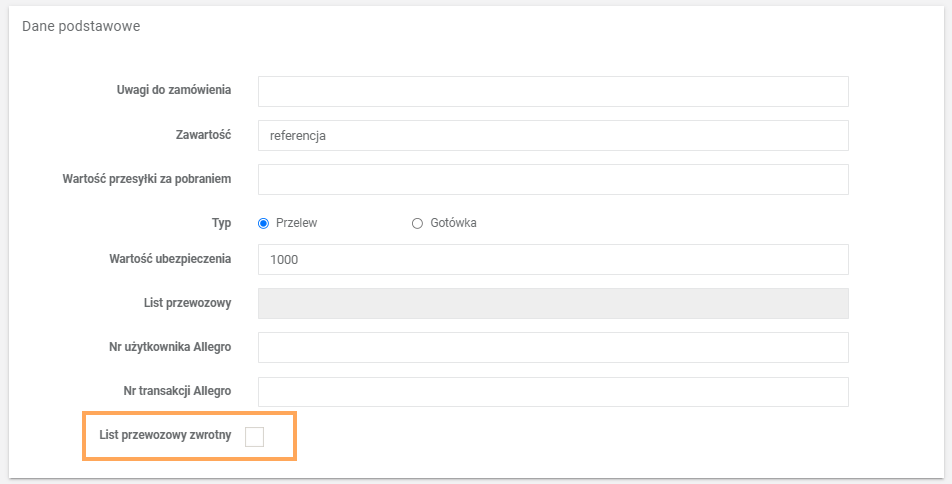The height and width of the screenshot is (484, 952).
Task: Choose the Gotówka payment type option
Action: 418,223
